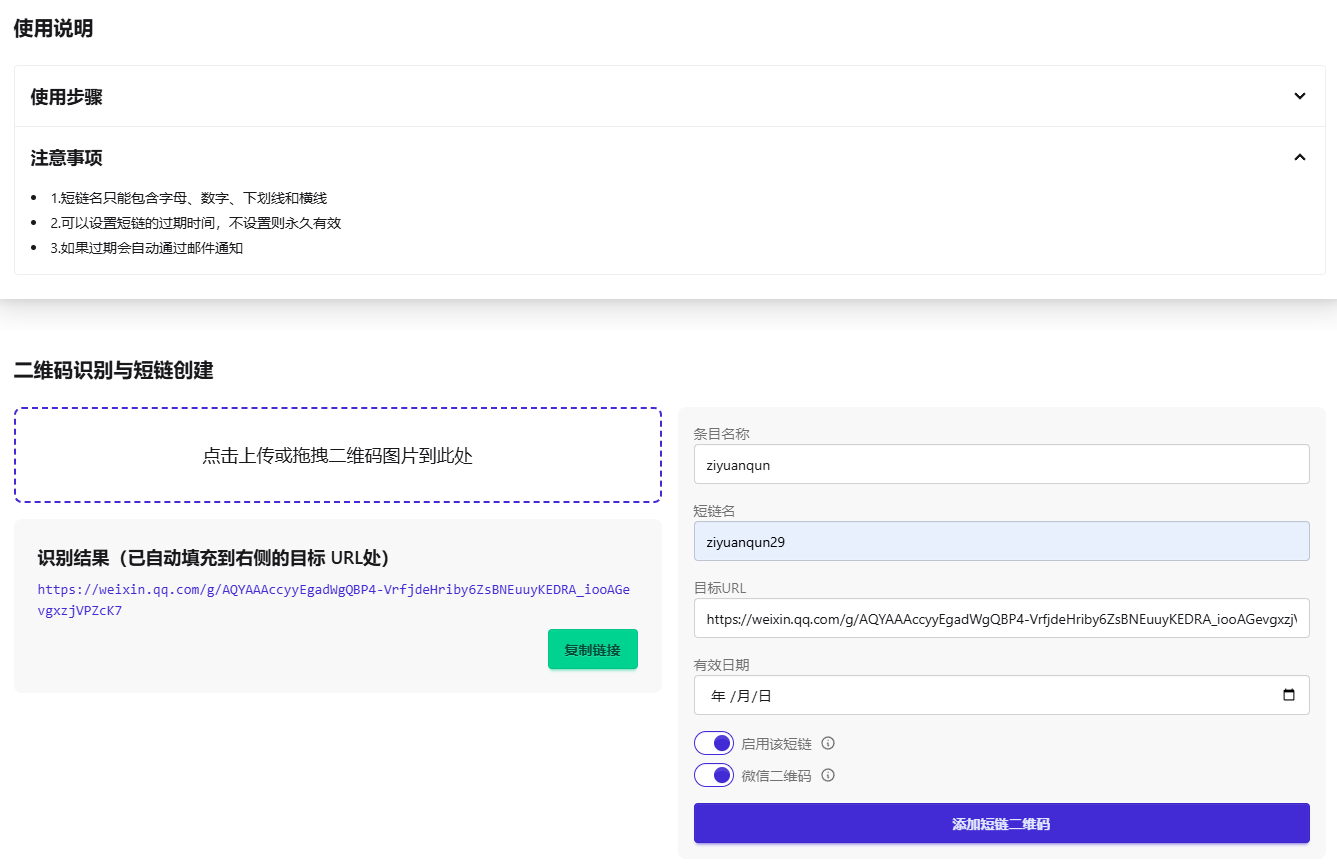Show info tooltip icon for 微信二维码
The image size is (1337, 864).
pyautogui.click(x=828, y=775)
